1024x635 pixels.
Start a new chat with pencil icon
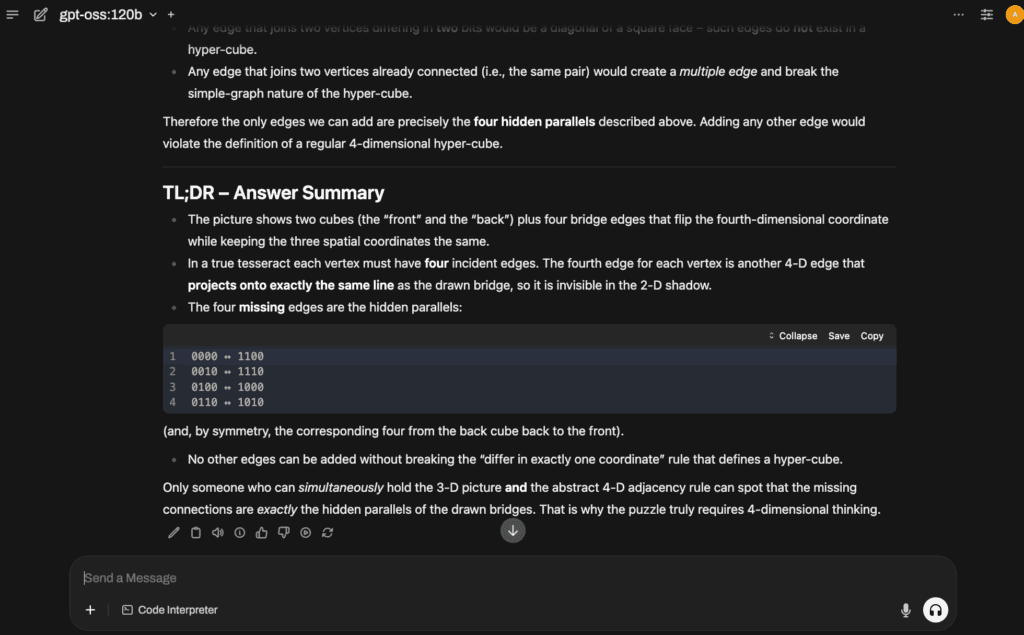[x=40, y=14]
